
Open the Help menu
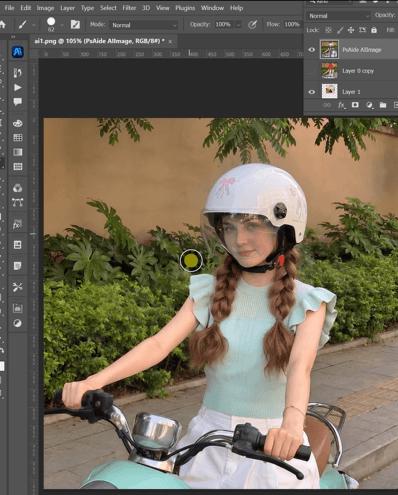tap(236, 8)
